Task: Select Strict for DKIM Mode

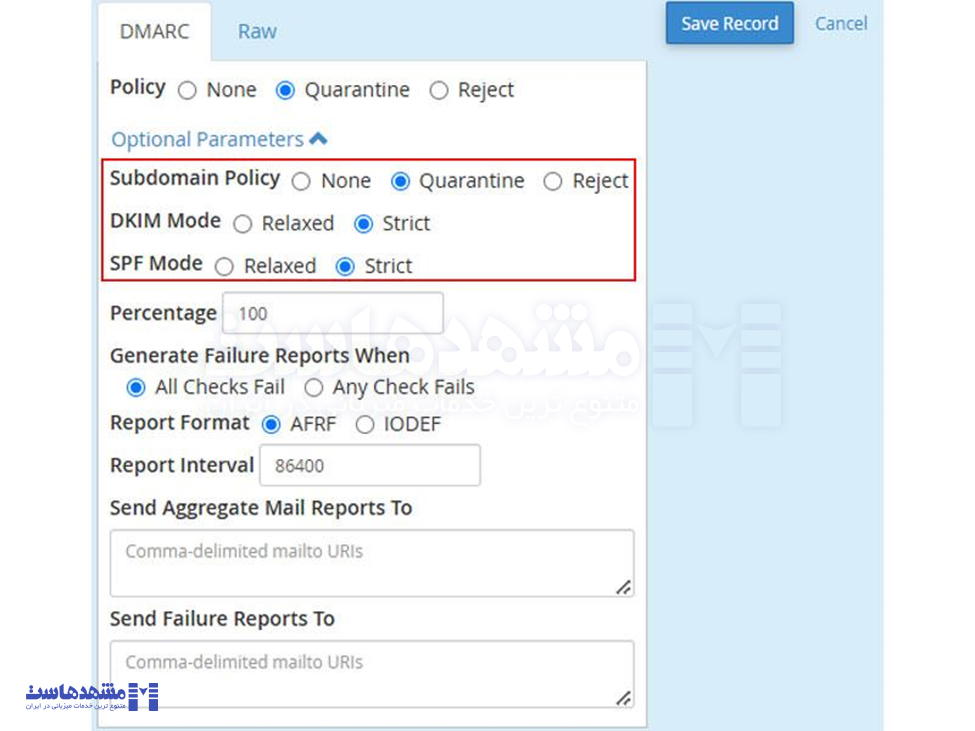Action: (x=364, y=224)
